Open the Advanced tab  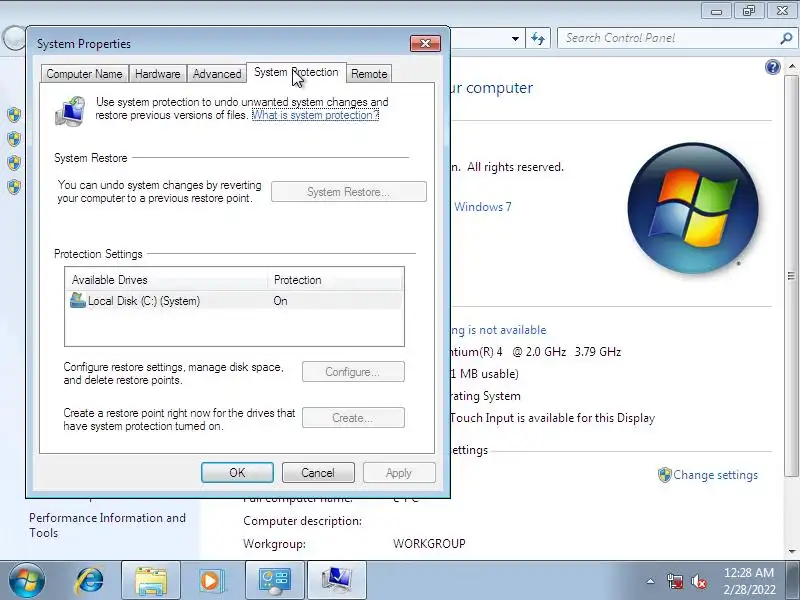pos(217,74)
